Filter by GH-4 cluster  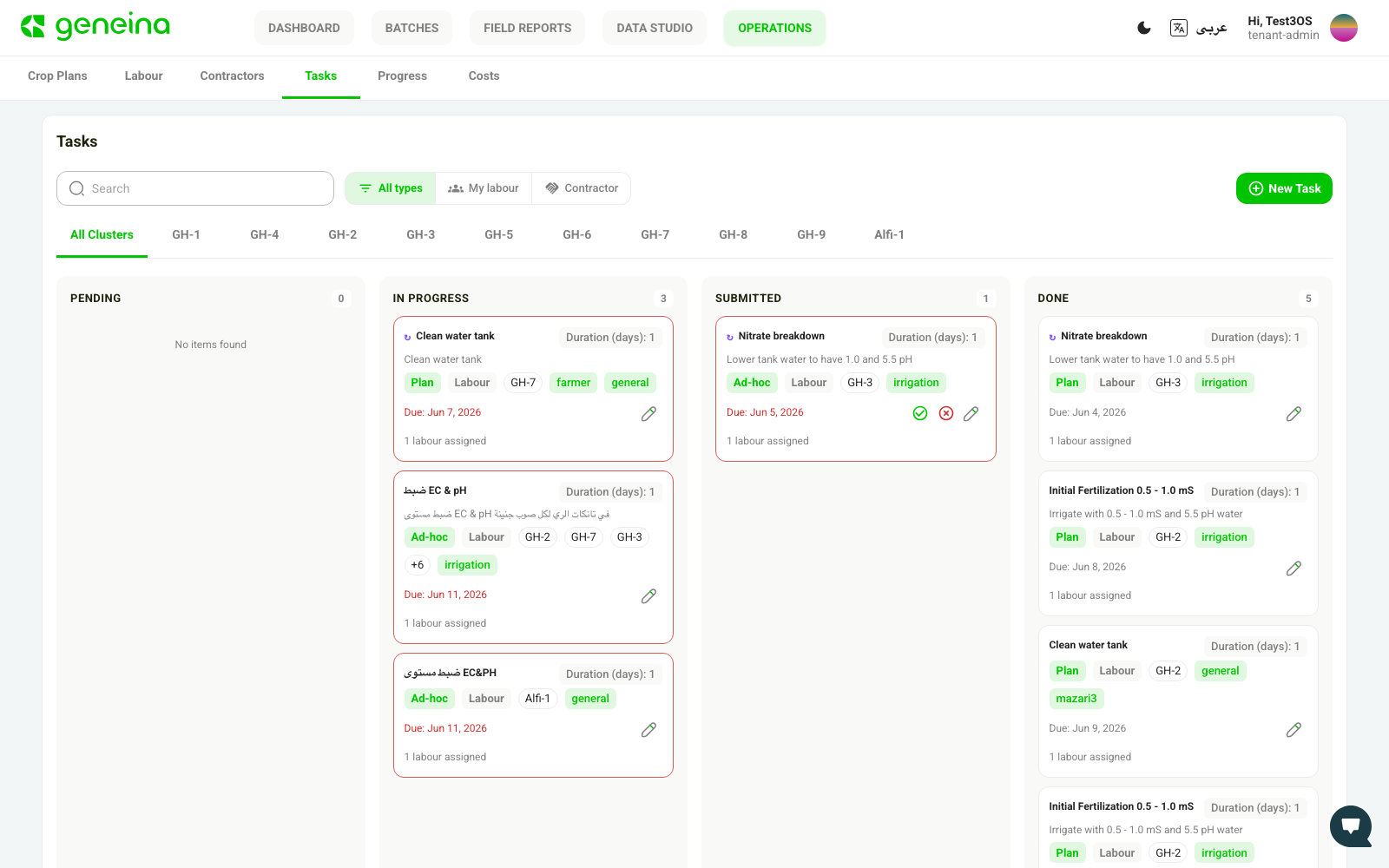[264, 235]
